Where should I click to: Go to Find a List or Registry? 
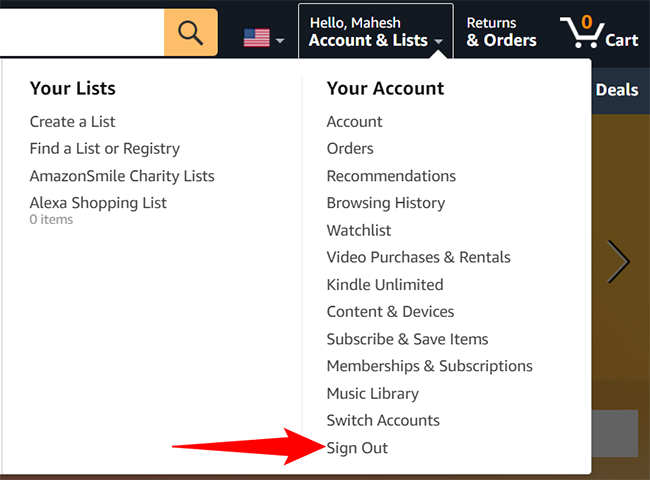(x=104, y=148)
